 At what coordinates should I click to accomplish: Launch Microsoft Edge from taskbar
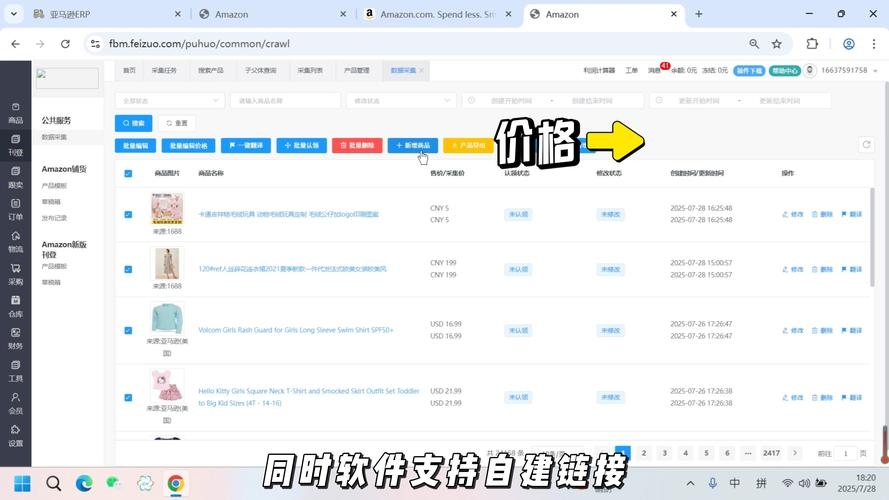tap(84, 484)
